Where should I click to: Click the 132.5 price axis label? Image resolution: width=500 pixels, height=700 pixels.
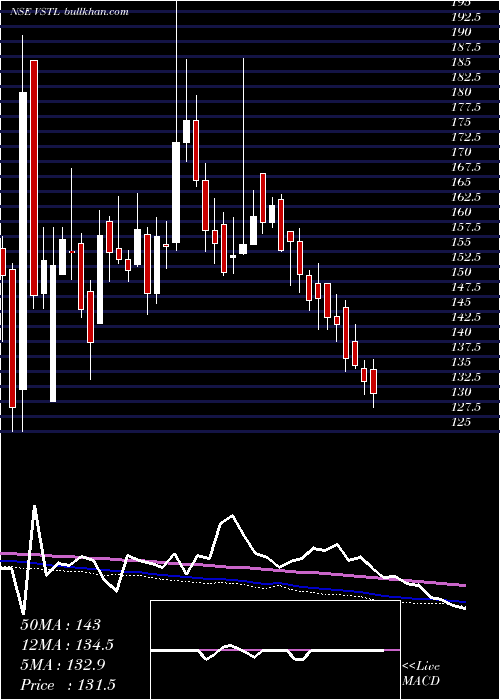click(x=466, y=377)
